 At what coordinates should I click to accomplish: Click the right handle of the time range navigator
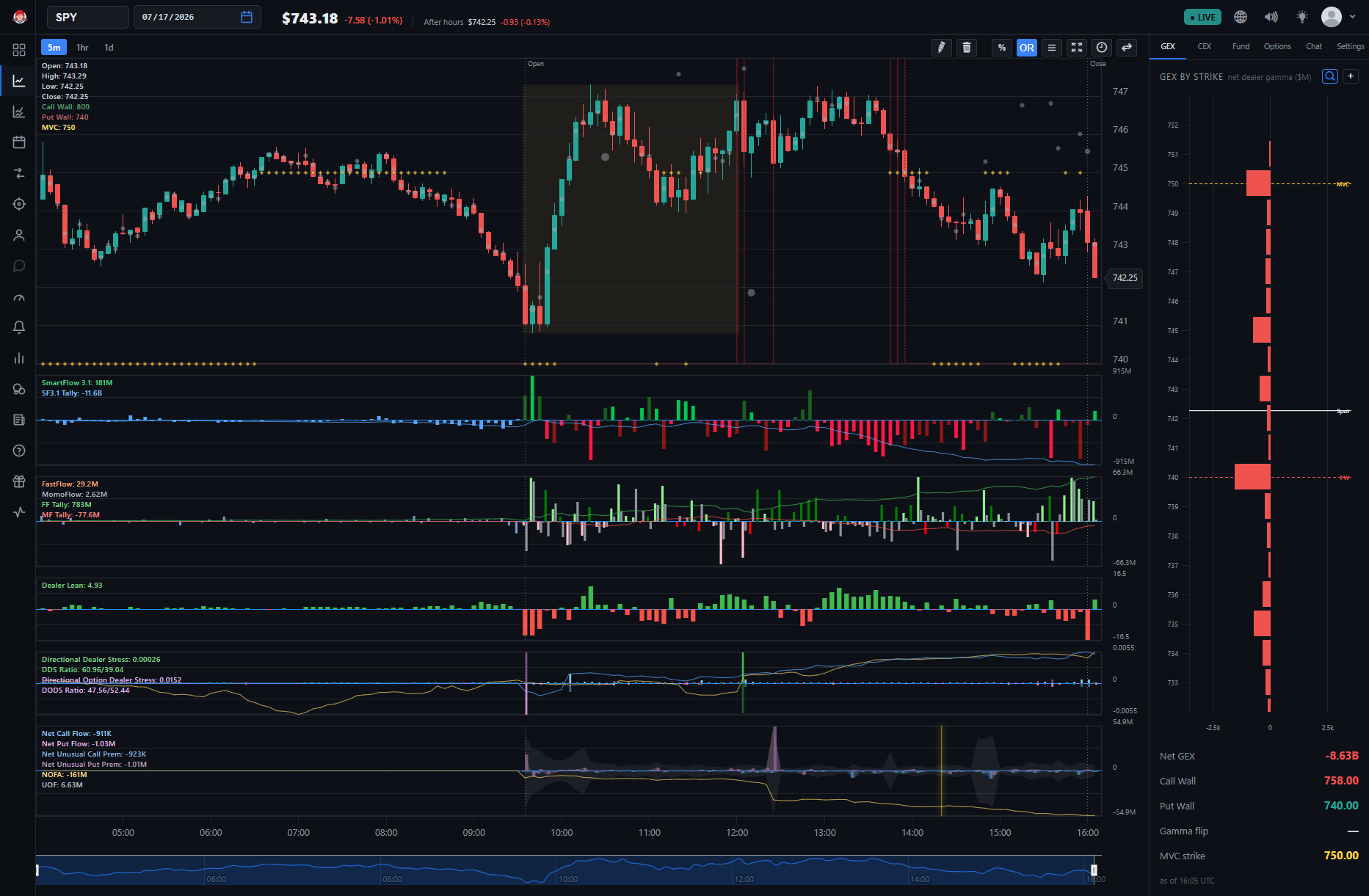tap(1094, 870)
